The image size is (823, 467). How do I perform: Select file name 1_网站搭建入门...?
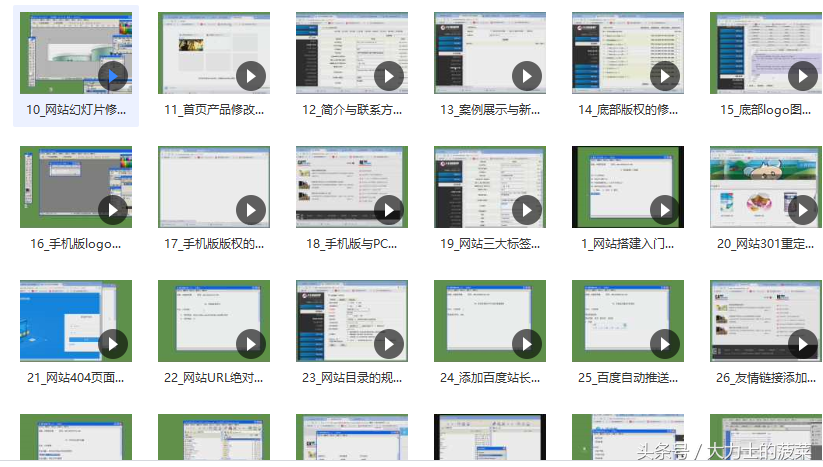[x=628, y=243]
